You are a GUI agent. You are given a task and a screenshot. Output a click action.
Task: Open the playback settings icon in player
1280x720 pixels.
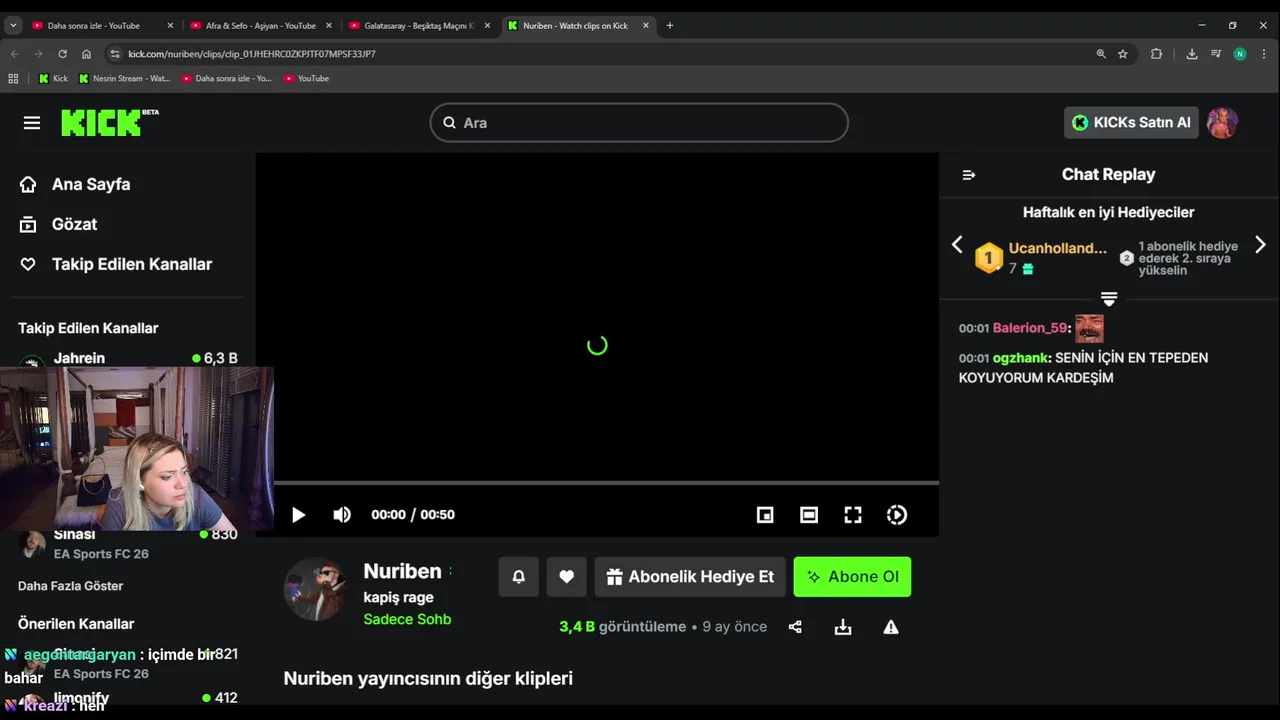click(897, 515)
